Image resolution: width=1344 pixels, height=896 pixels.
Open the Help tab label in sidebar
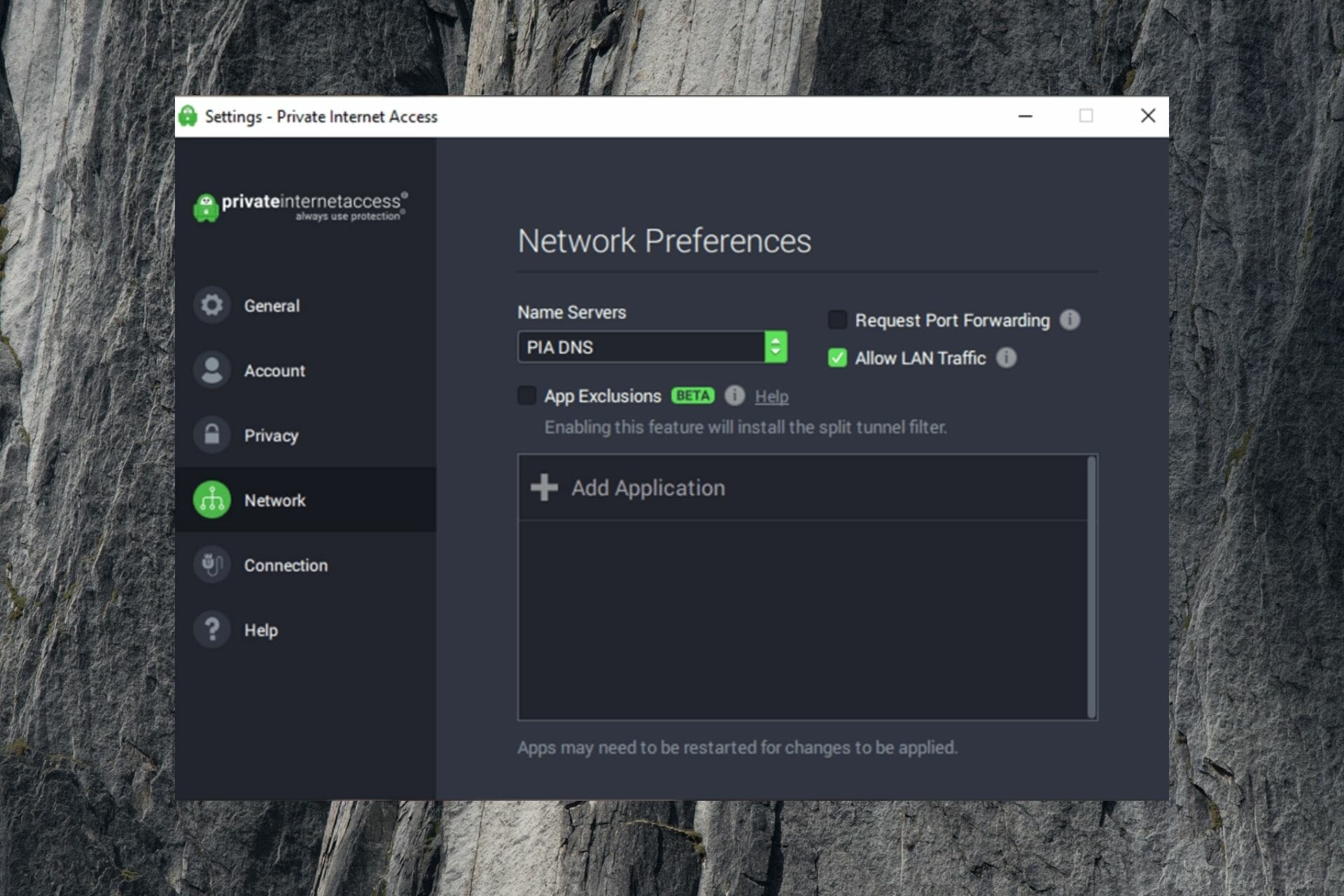pyautogui.click(x=261, y=630)
